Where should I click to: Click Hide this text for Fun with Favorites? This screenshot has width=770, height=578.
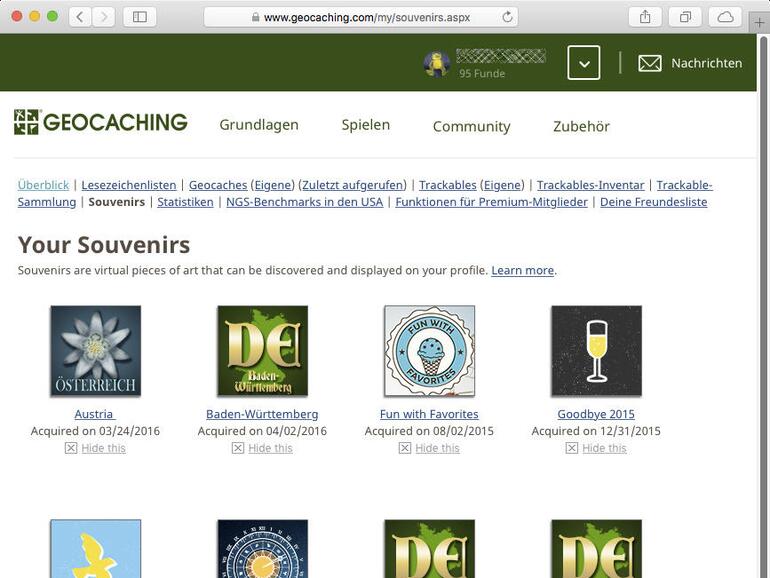(438, 448)
